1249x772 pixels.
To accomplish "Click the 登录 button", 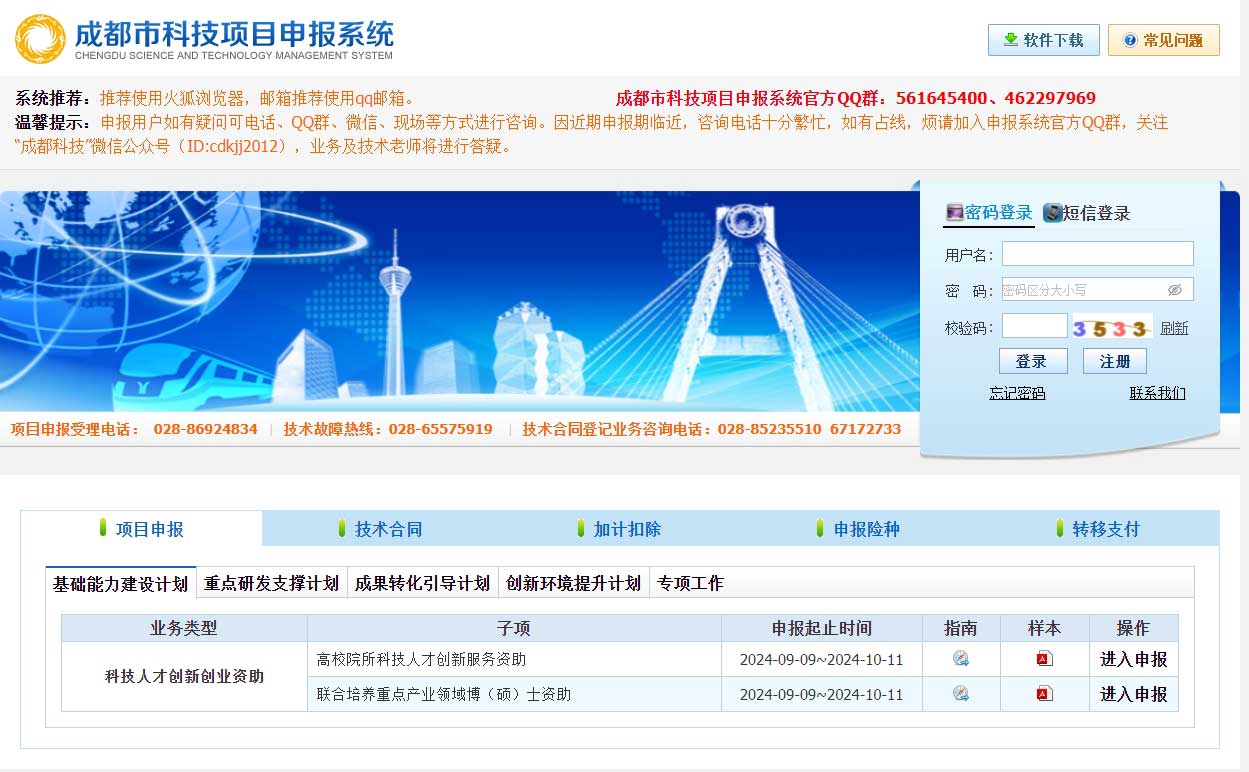I will [x=1033, y=361].
